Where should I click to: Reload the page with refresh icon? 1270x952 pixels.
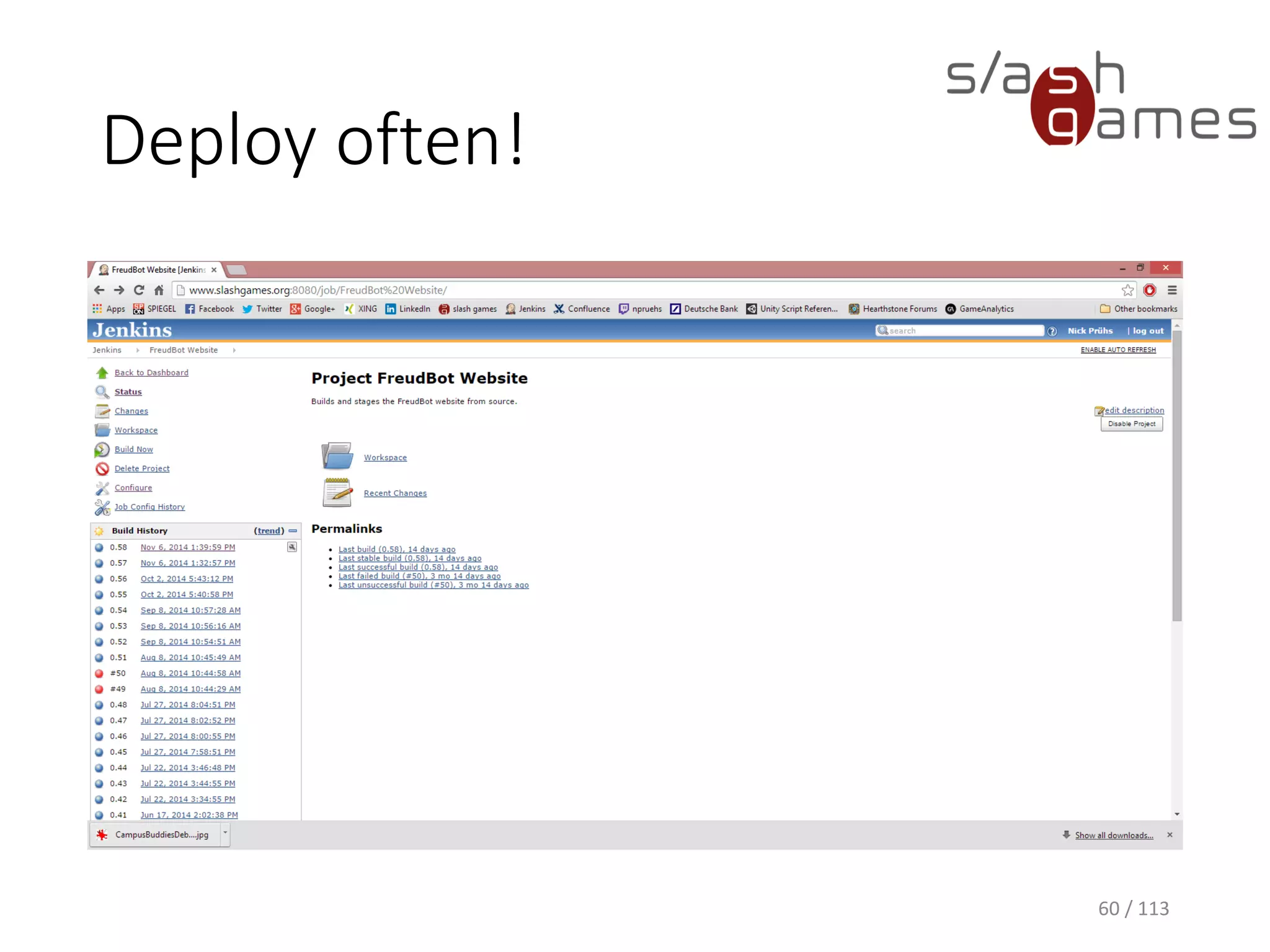[x=139, y=290]
